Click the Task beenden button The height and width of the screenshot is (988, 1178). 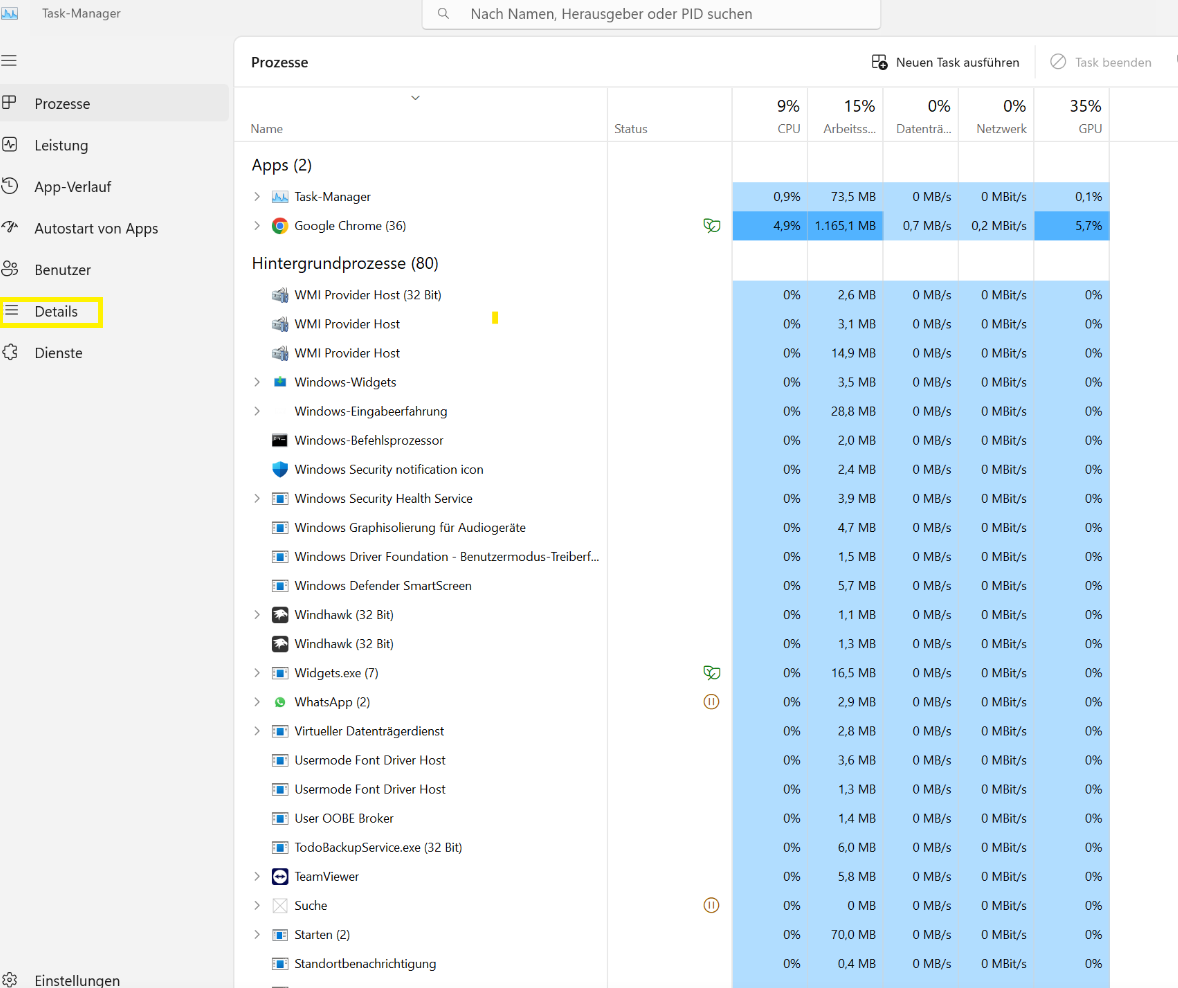pos(1101,62)
